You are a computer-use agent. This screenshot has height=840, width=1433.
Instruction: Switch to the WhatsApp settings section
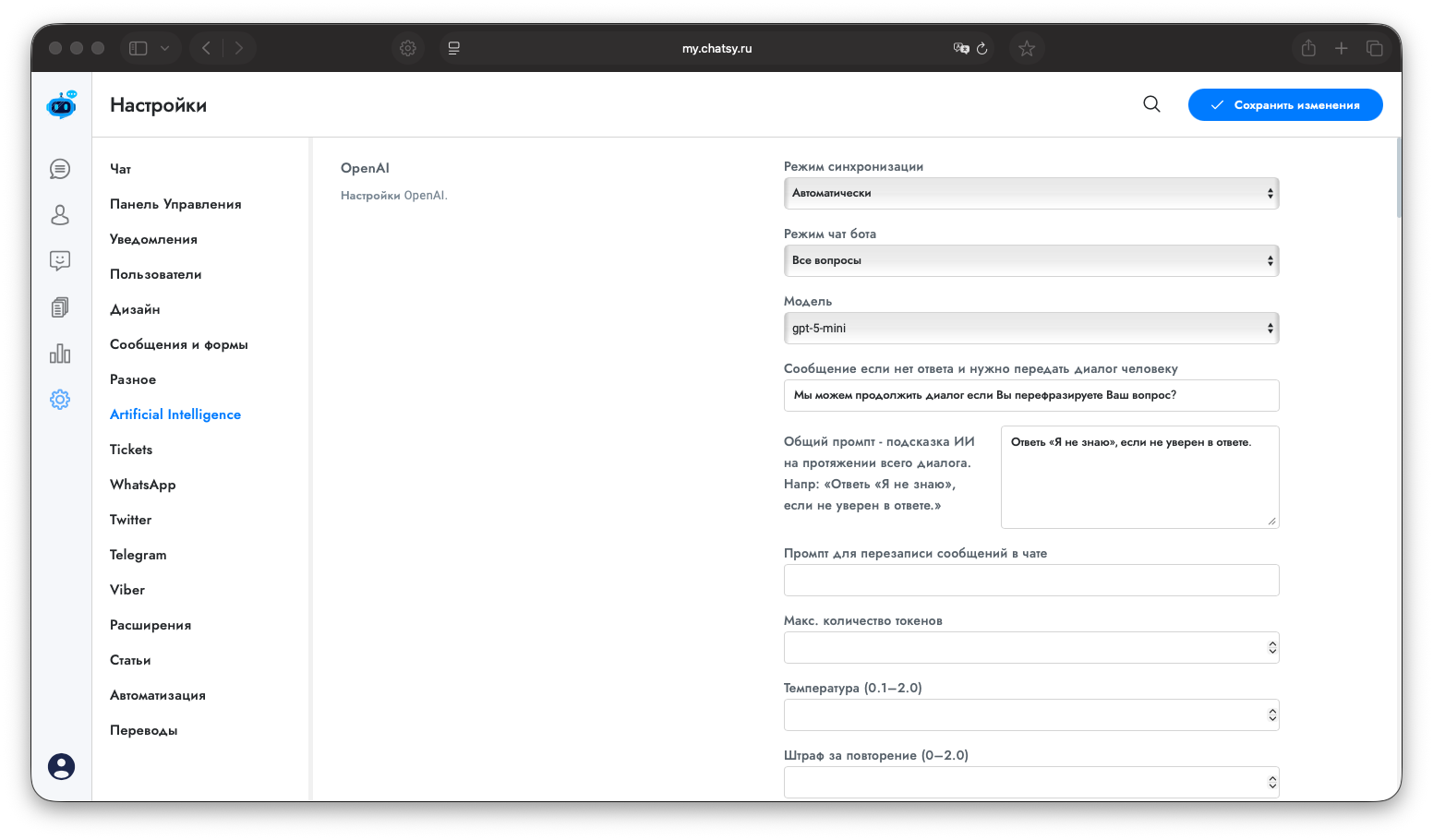pyautogui.click(x=142, y=485)
